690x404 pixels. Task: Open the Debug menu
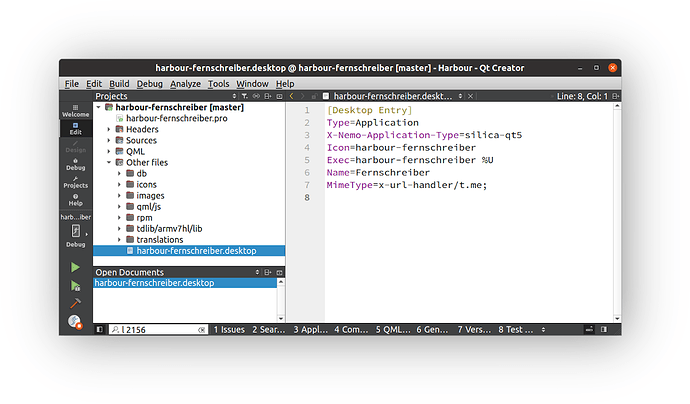(x=150, y=84)
